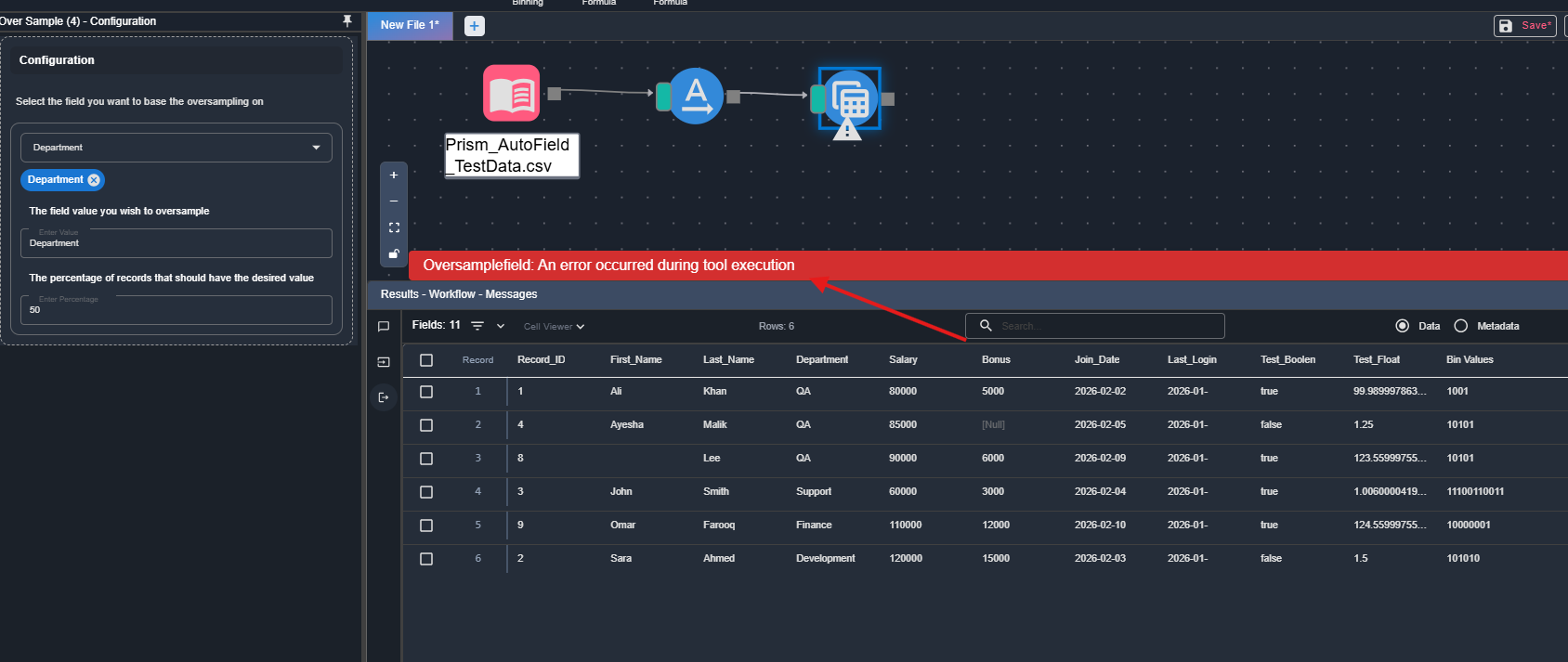Click the fit view canvas icon
1568x662 pixels.
click(394, 227)
